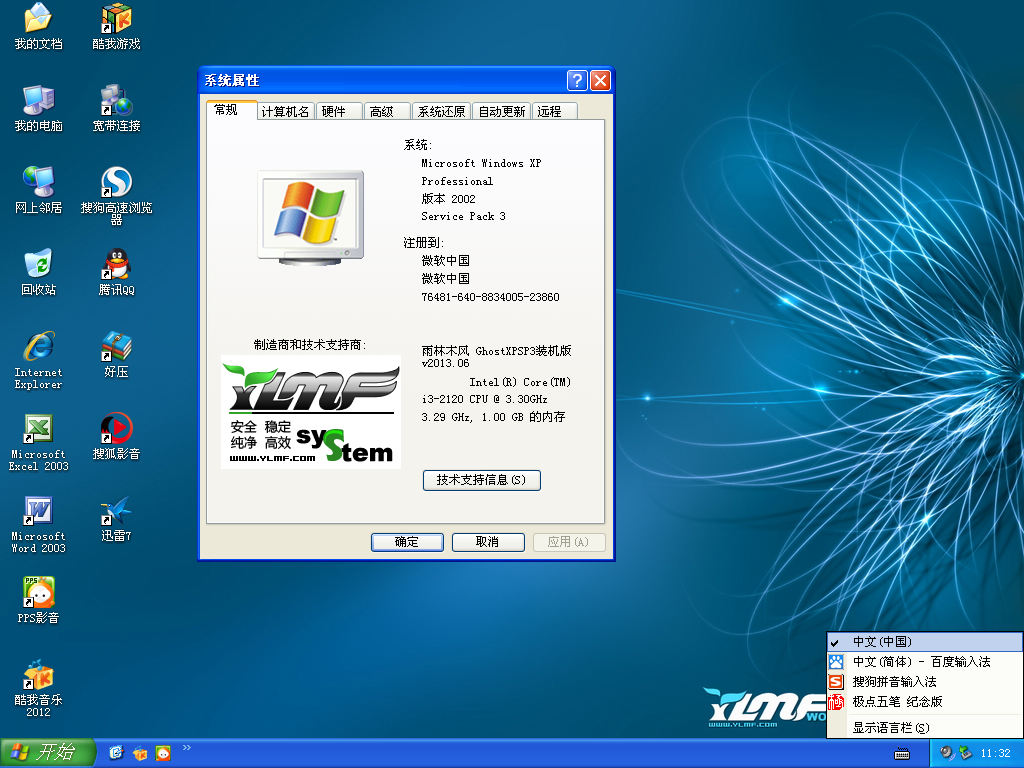Select the 酷我音乐 2012 desktop icon

tap(38, 688)
